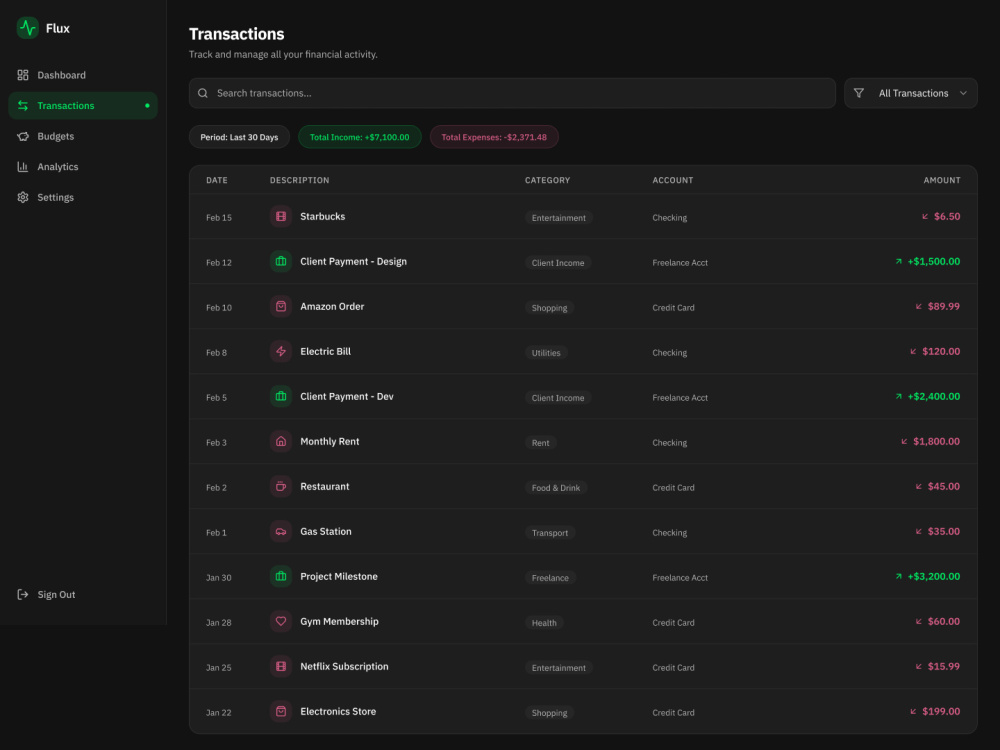Click the Utilities category tag
The height and width of the screenshot is (750, 1000).
[x=546, y=353]
